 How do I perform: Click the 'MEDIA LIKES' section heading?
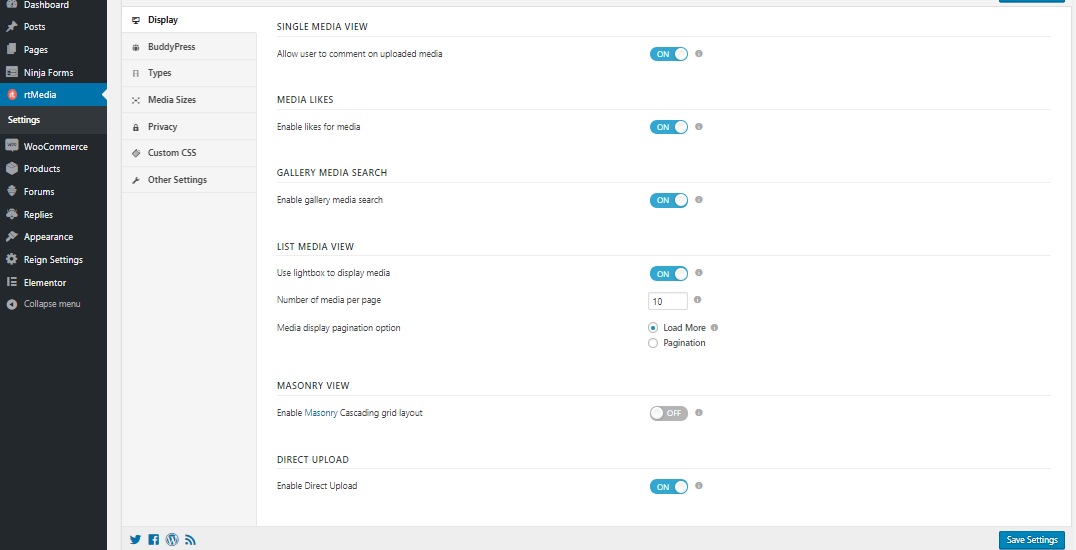coord(305,100)
